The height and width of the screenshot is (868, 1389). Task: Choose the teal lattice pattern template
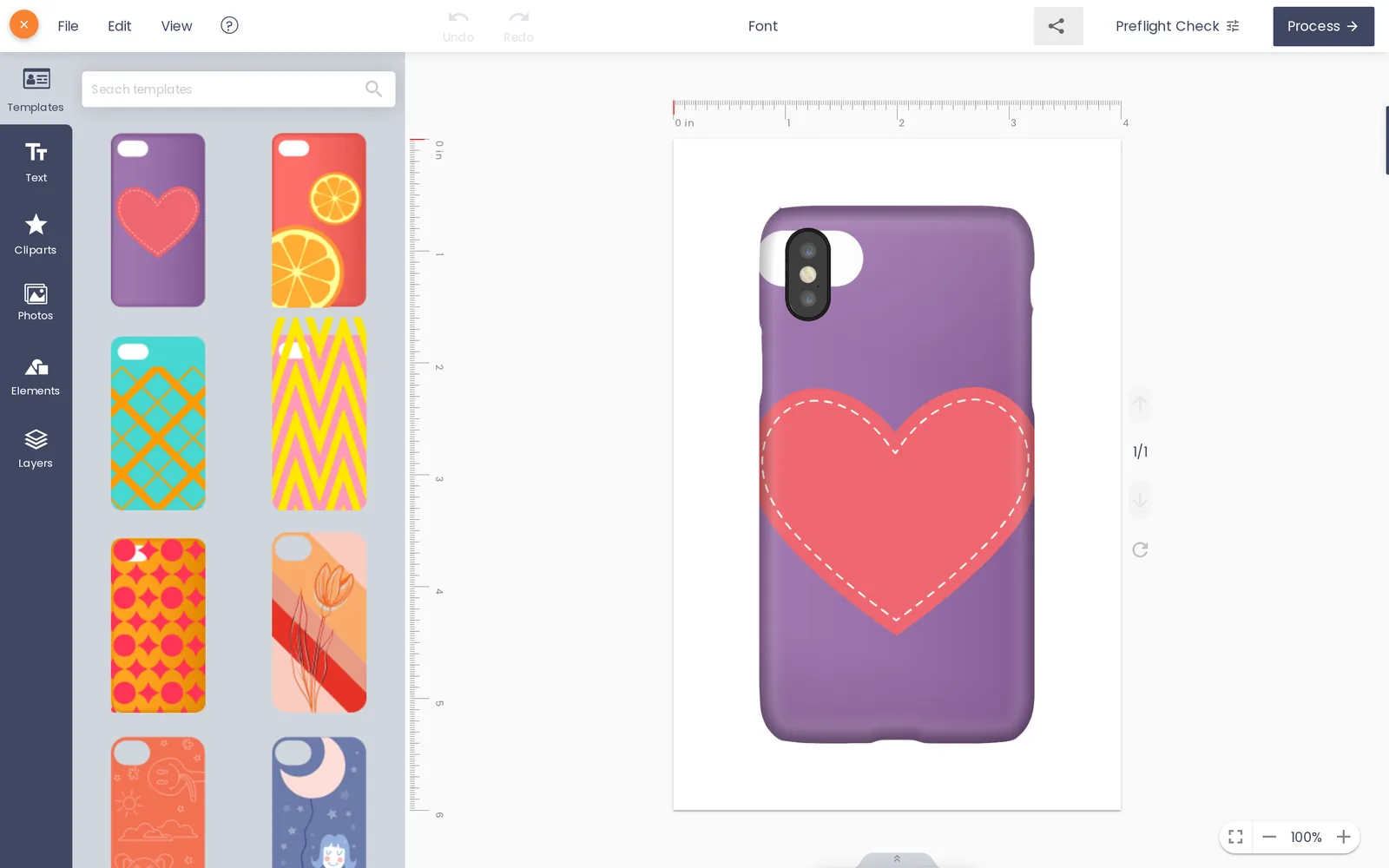(158, 423)
